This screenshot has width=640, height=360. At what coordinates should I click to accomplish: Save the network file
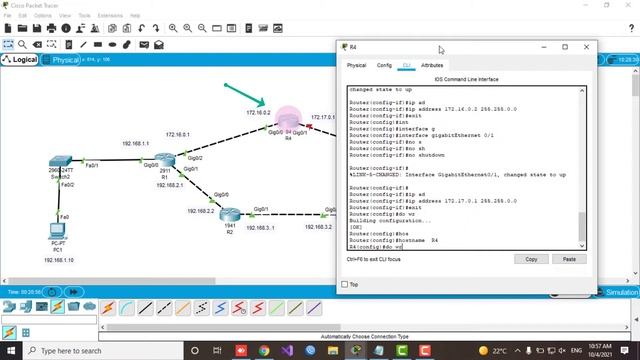pos(37,28)
